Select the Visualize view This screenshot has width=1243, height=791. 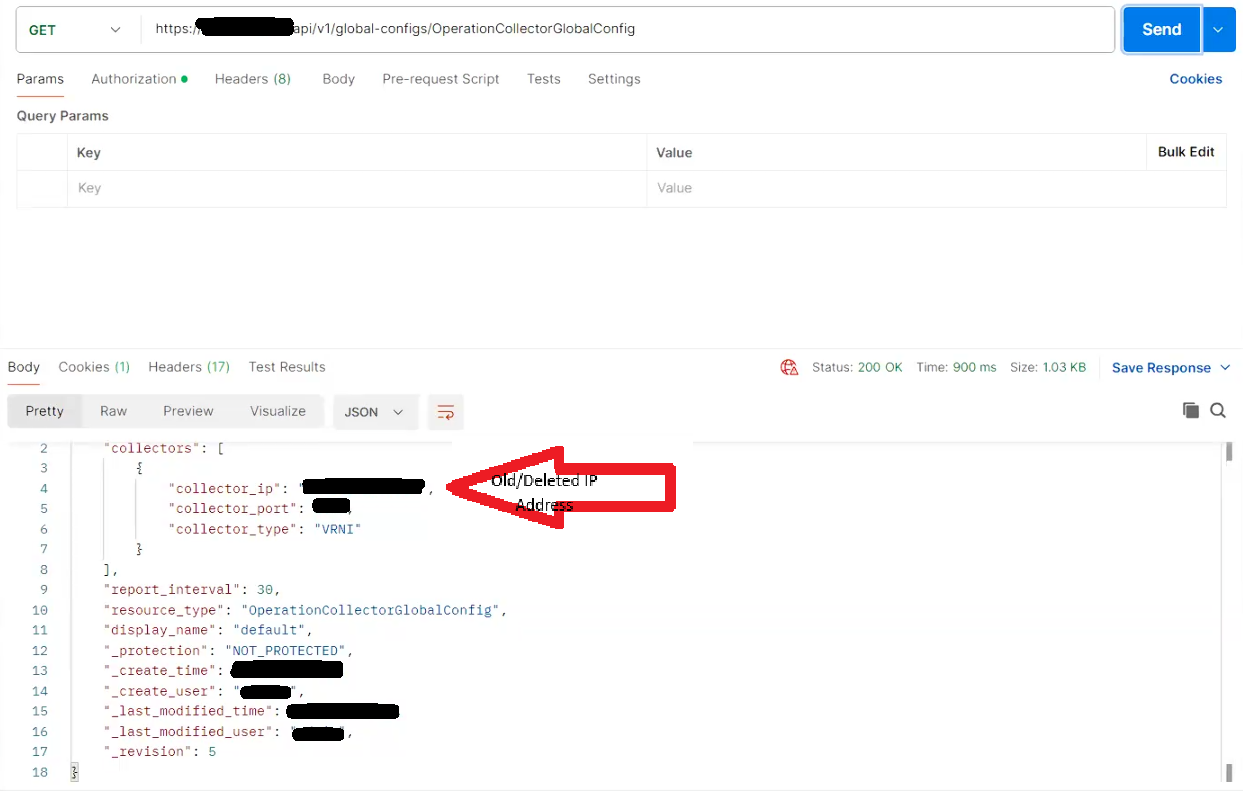pyautogui.click(x=278, y=411)
